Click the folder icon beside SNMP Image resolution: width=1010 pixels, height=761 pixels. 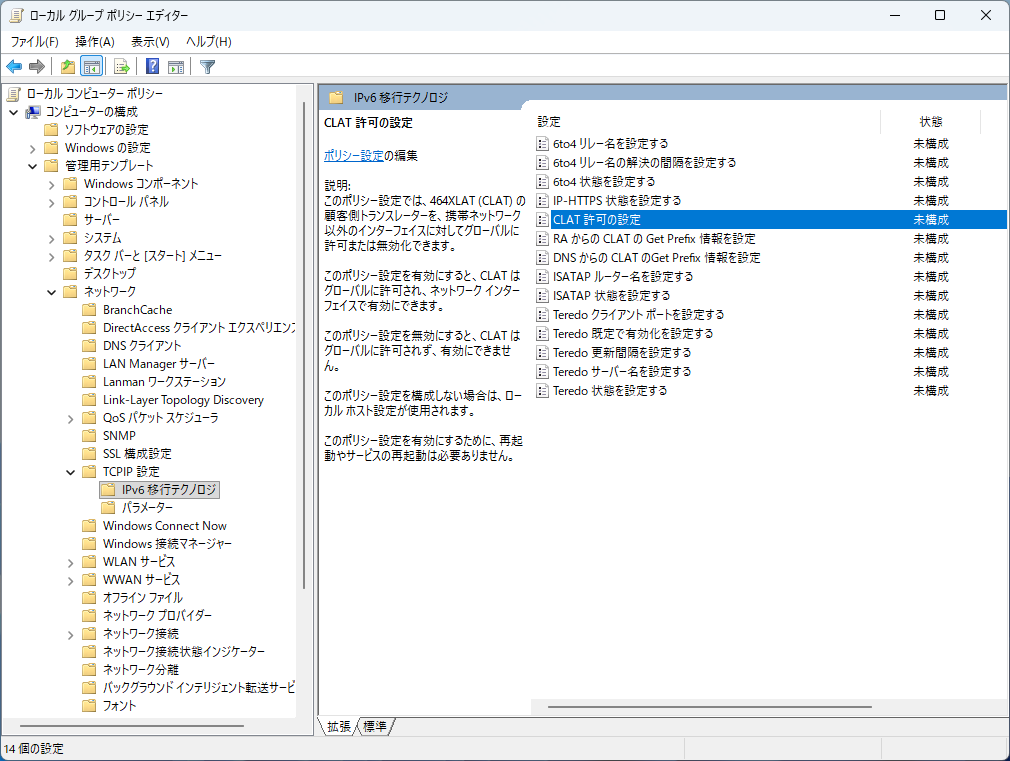point(90,436)
